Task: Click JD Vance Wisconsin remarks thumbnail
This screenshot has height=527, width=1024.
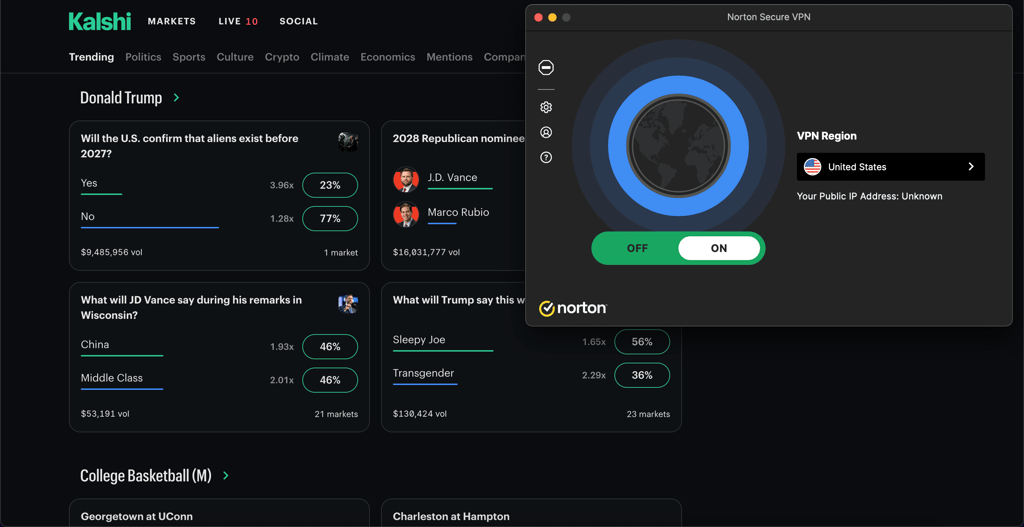Action: [x=347, y=304]
